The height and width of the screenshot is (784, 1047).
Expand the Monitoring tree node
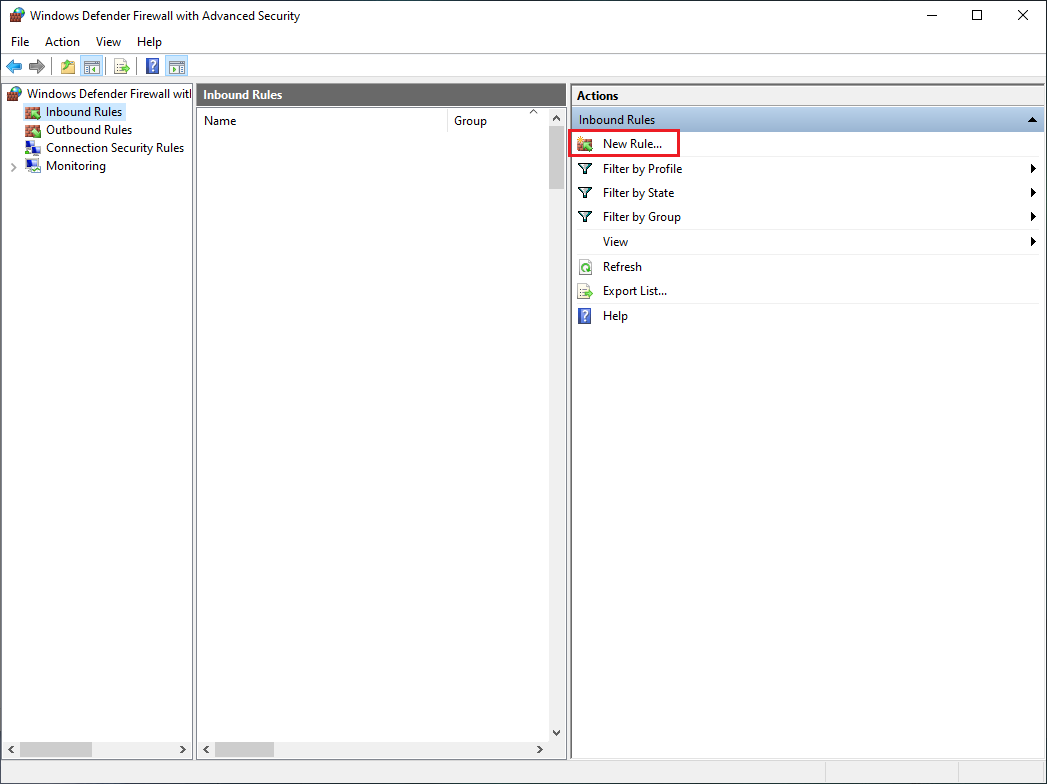pos(13,167)
